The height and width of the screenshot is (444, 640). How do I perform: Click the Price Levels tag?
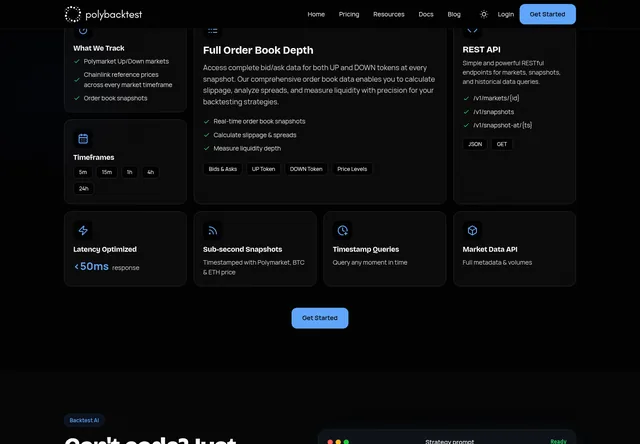352,169
